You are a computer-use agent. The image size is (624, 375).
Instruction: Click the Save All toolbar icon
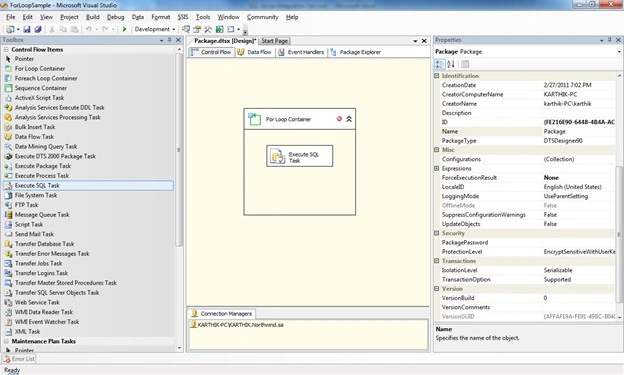38,29
